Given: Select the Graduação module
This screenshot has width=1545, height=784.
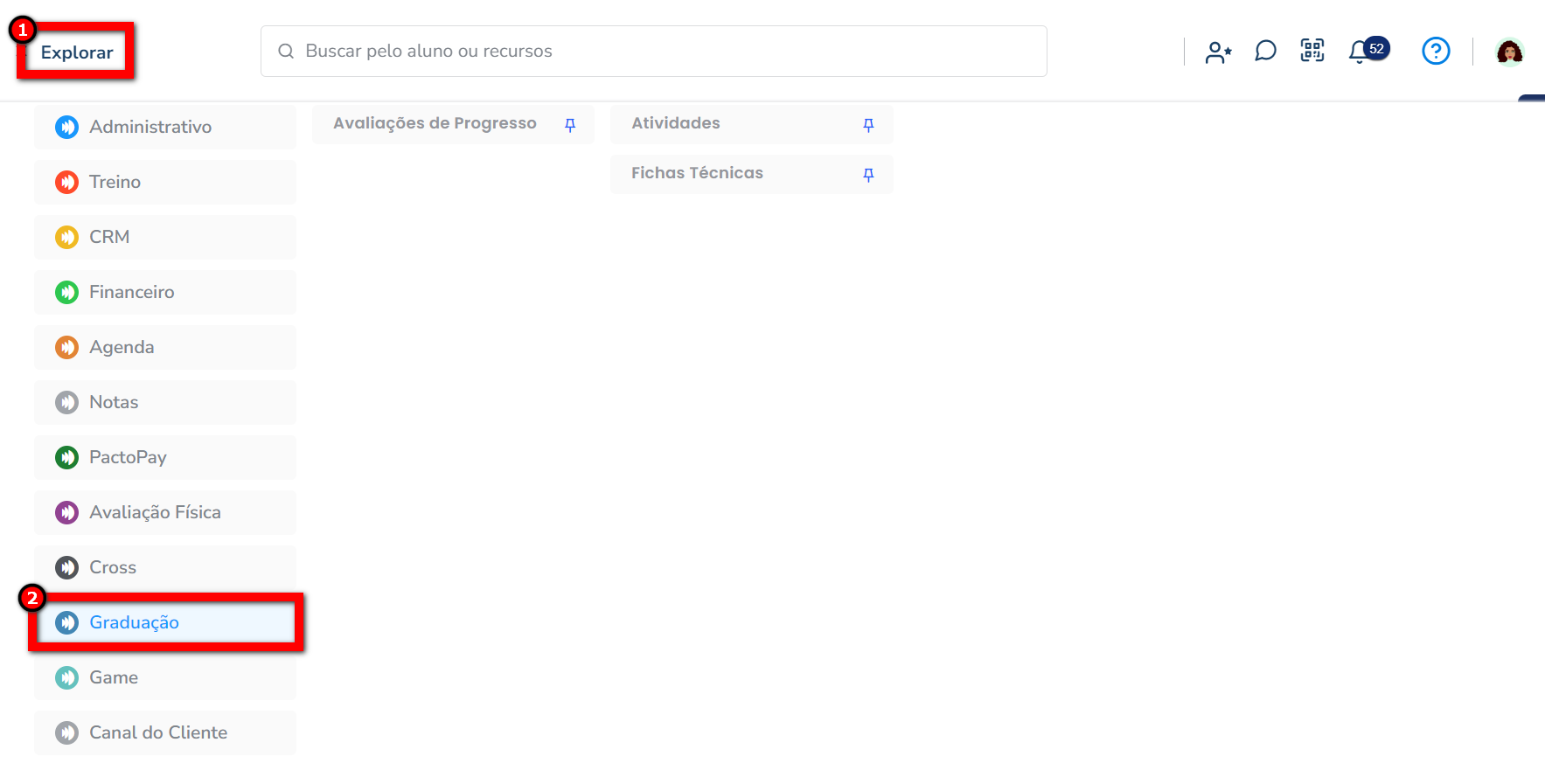Looking at the screenshot, I should [134, 622].
